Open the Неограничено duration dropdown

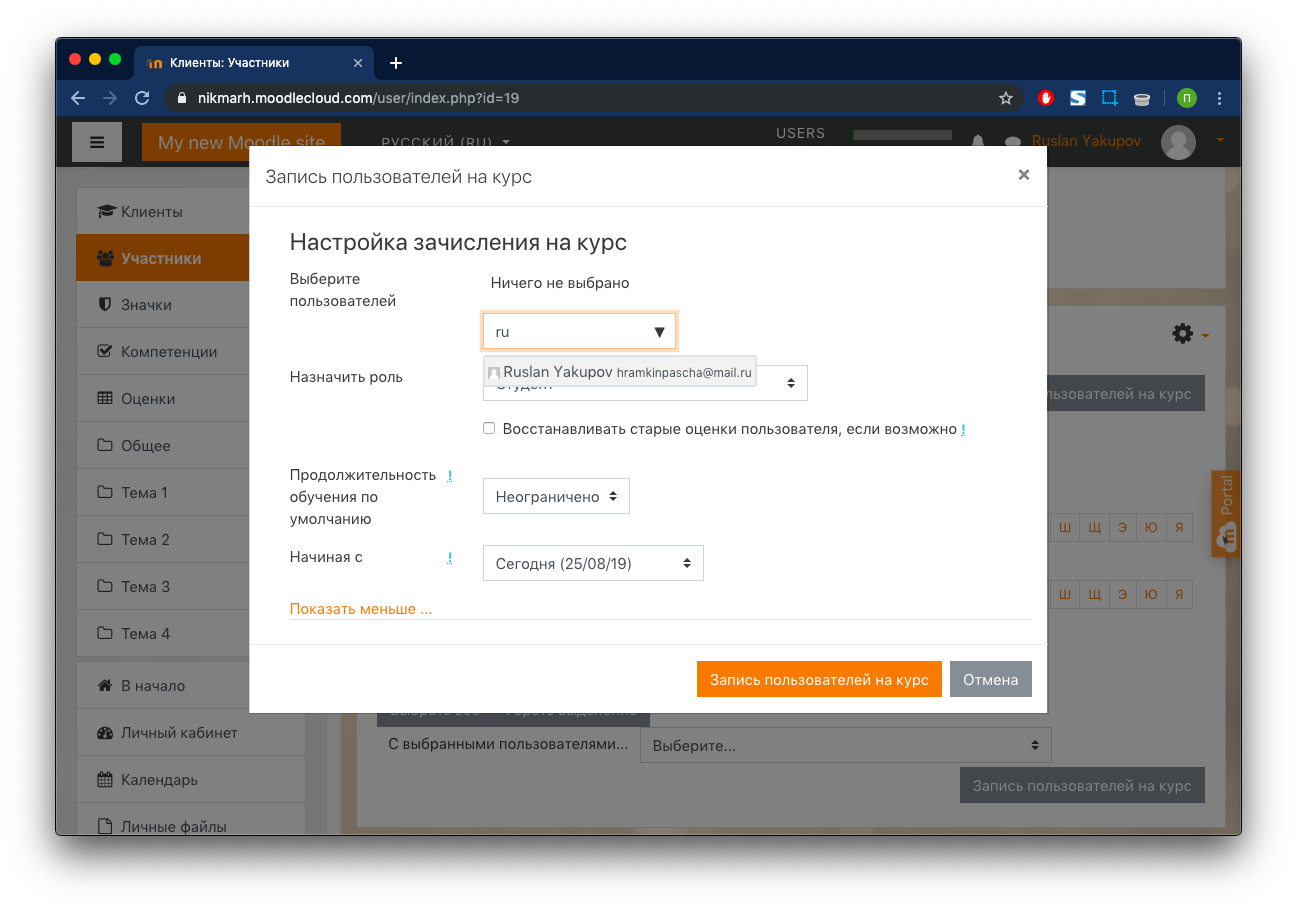pos(556,496)
